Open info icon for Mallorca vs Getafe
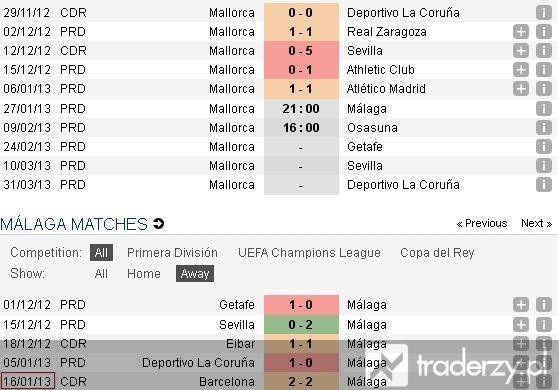The width and height of the screenshot is (559, 390). click(x=544, y=147)
